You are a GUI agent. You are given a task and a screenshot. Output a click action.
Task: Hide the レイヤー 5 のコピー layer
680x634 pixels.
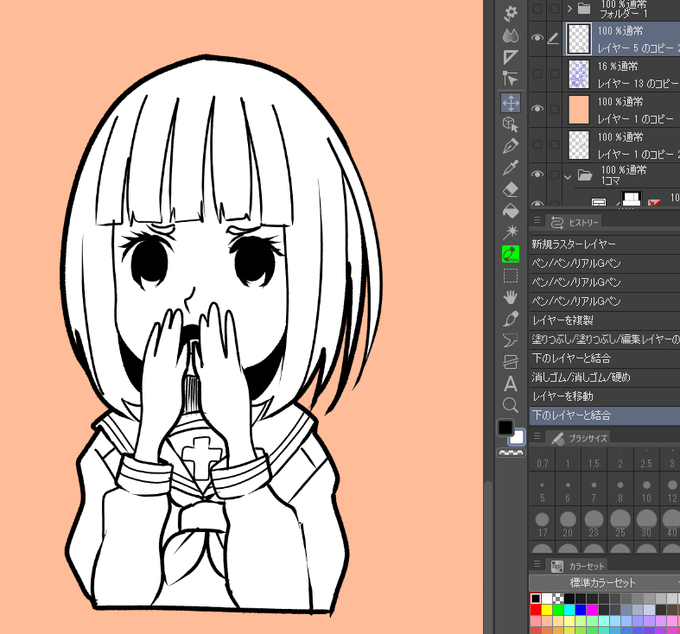point(537,38)
